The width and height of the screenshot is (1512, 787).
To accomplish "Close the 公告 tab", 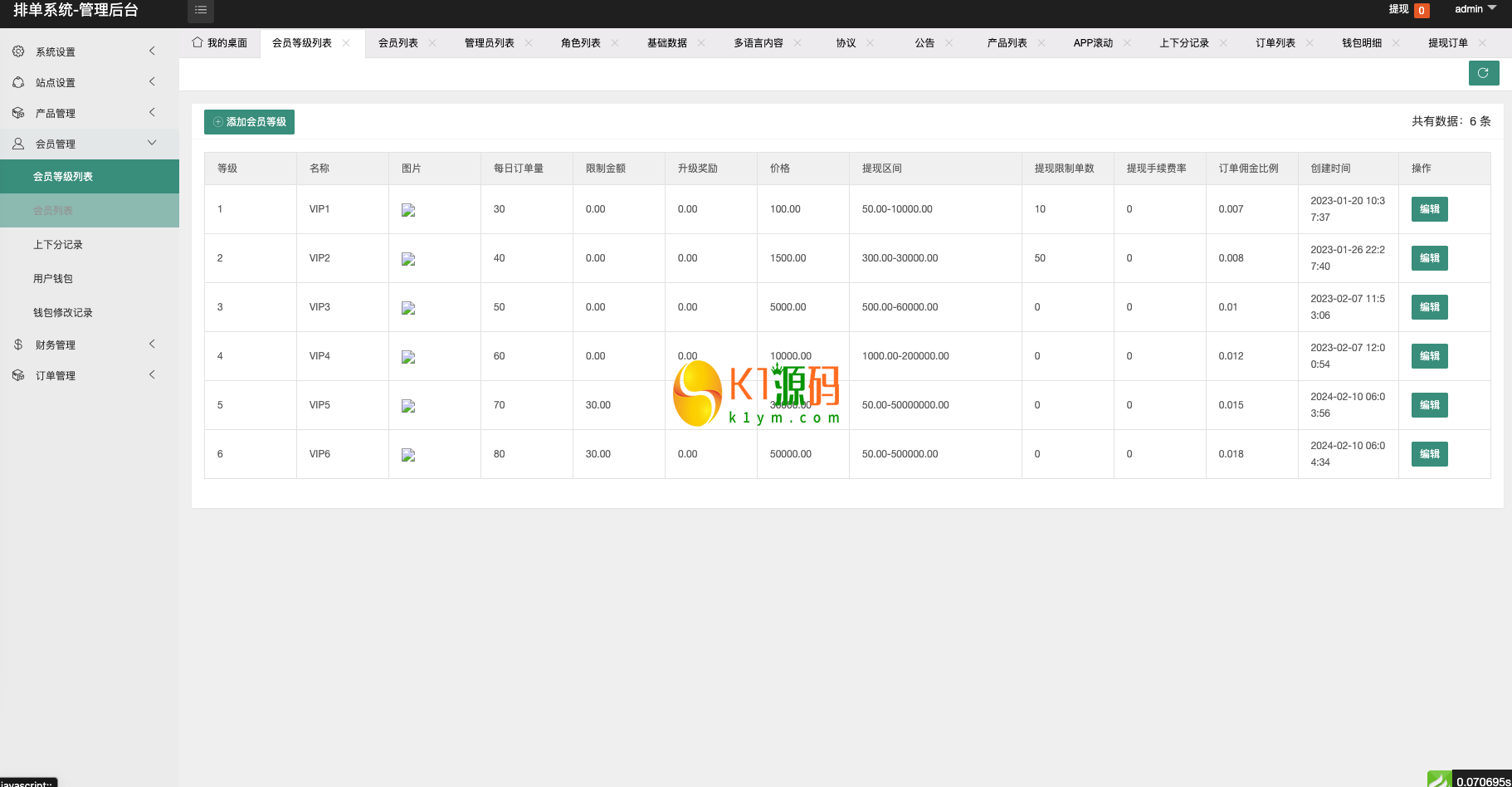I will [949, 43].
